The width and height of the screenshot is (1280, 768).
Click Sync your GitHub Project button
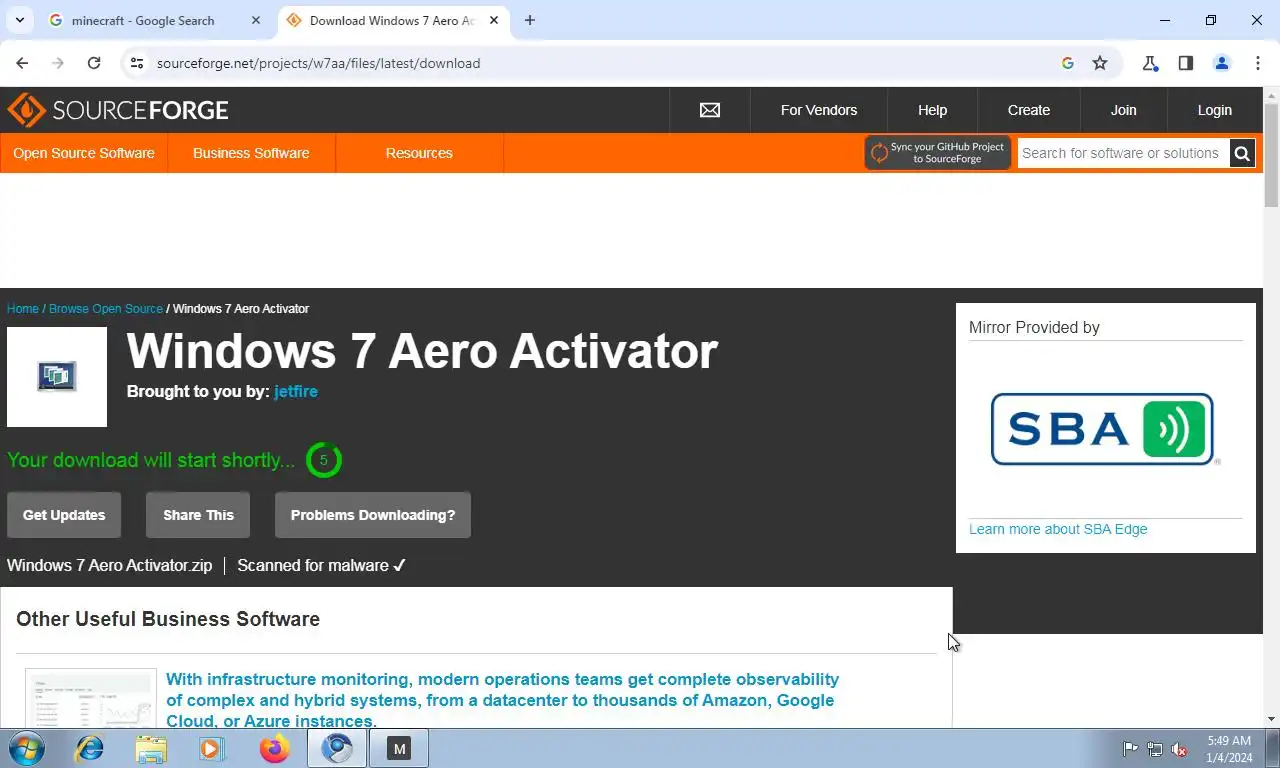coord(937,153)
